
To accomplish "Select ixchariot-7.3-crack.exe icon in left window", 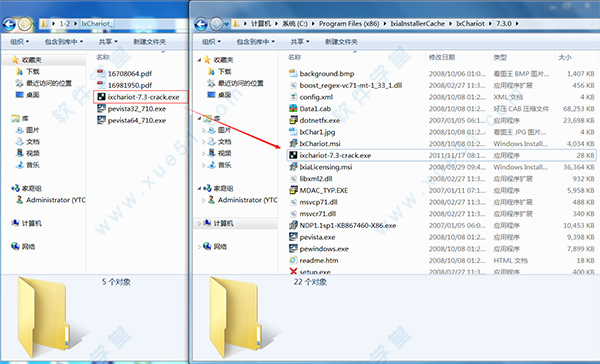I will pyautogui.click(x=101, y=97).
